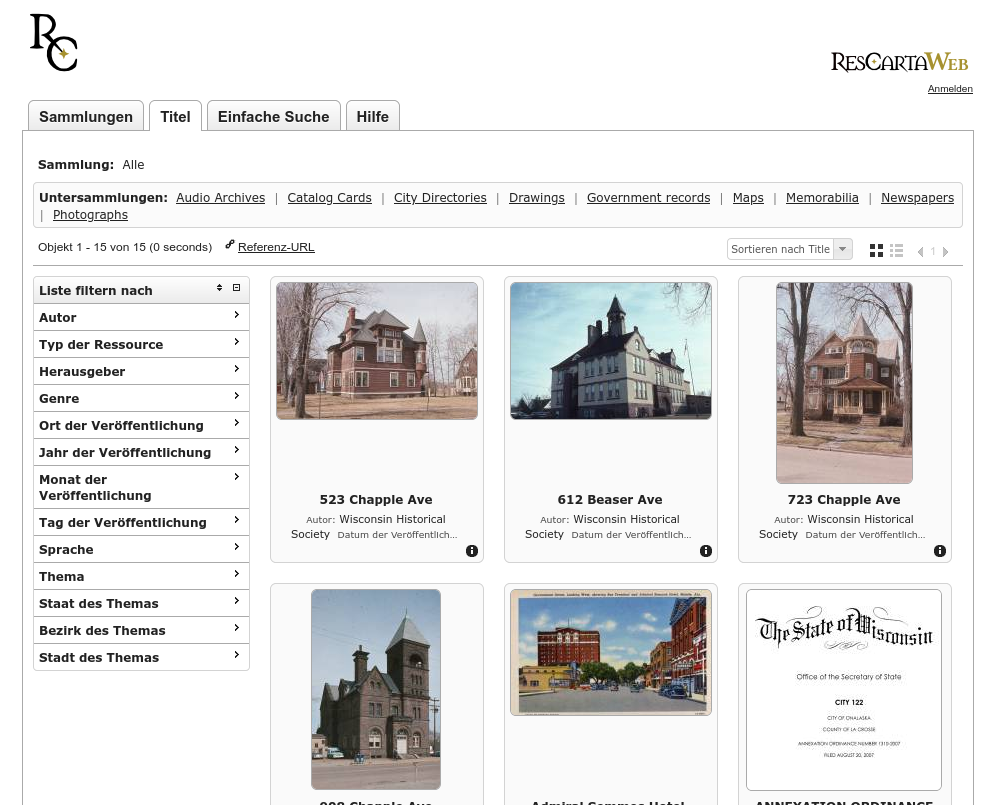Open the hotel street postcard thumbnail

(x=611, y=653)
